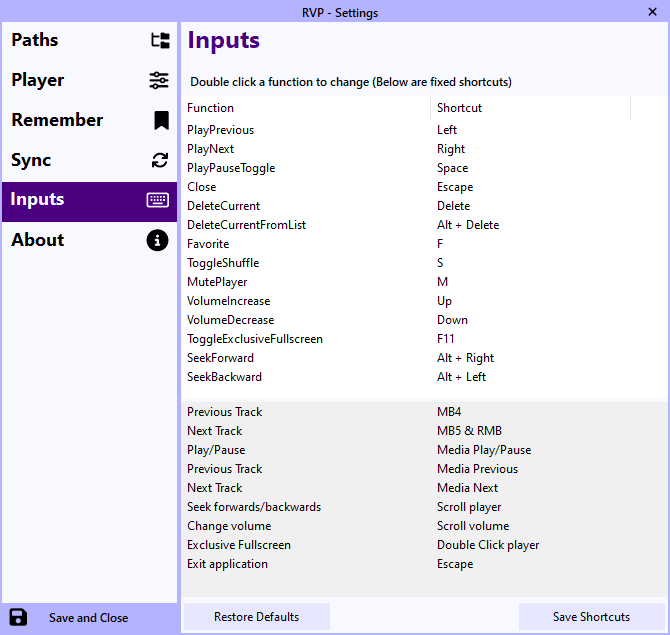Select the ToggleExclusiveFullscreen row

point(255,339)
